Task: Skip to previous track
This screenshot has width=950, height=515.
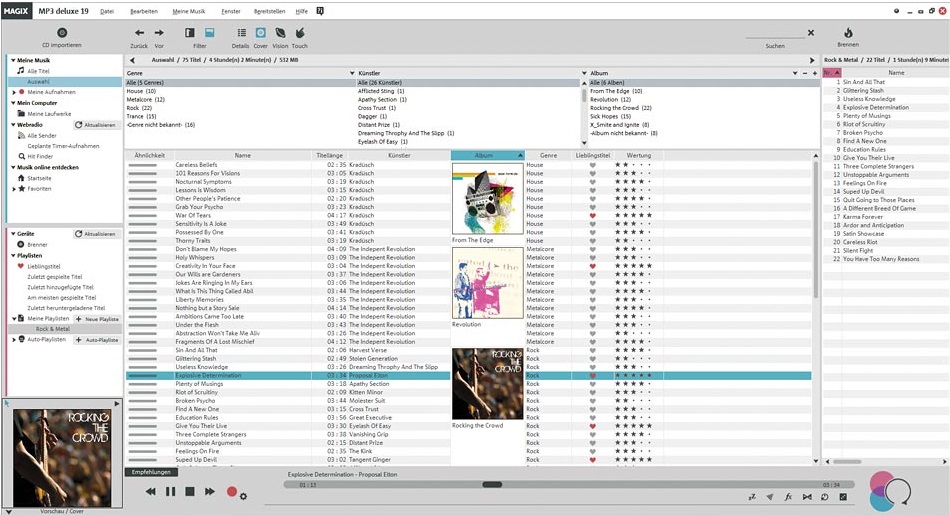Action: coord(150,491)
